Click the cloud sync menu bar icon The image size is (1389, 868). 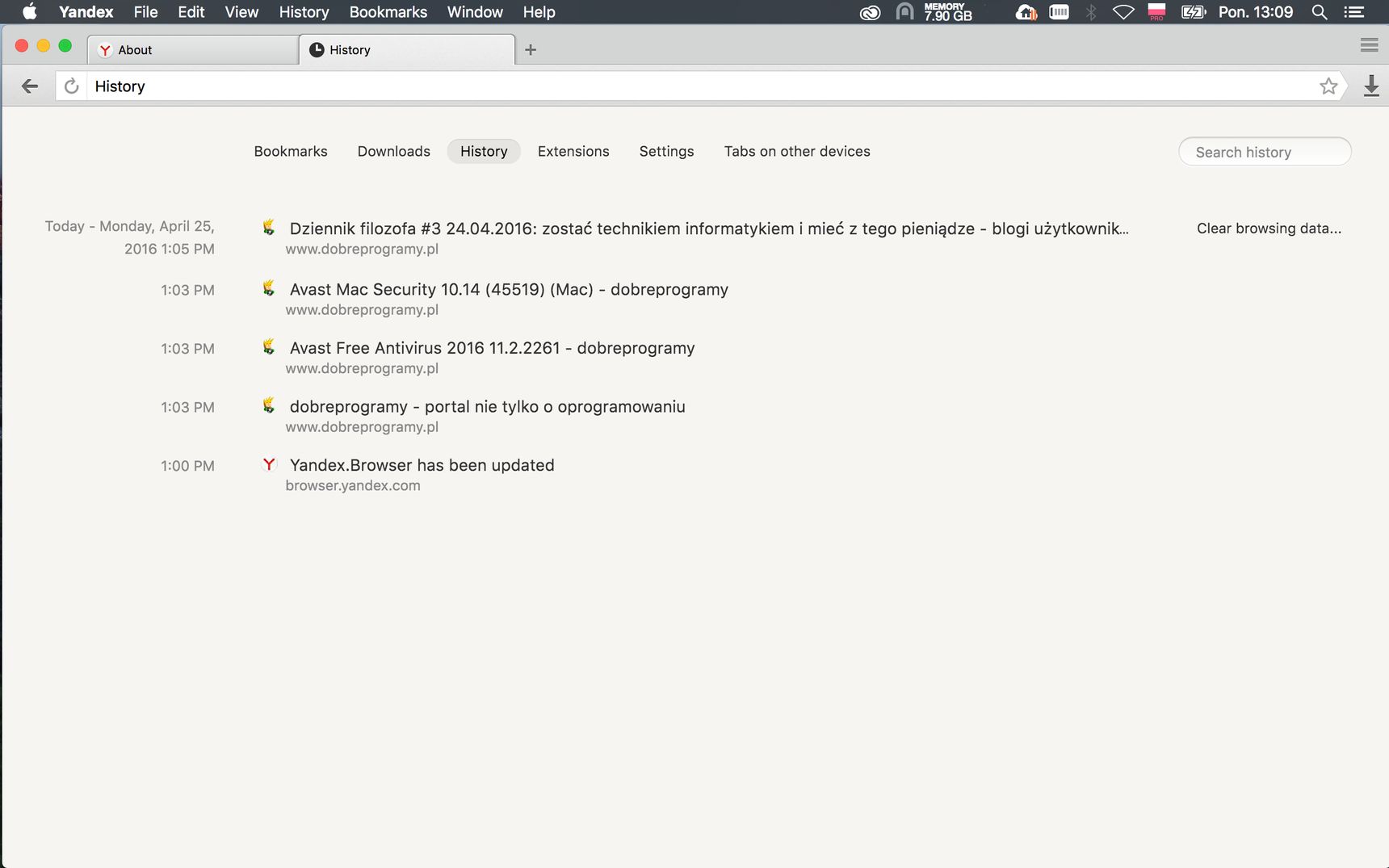coord(1026,12)
